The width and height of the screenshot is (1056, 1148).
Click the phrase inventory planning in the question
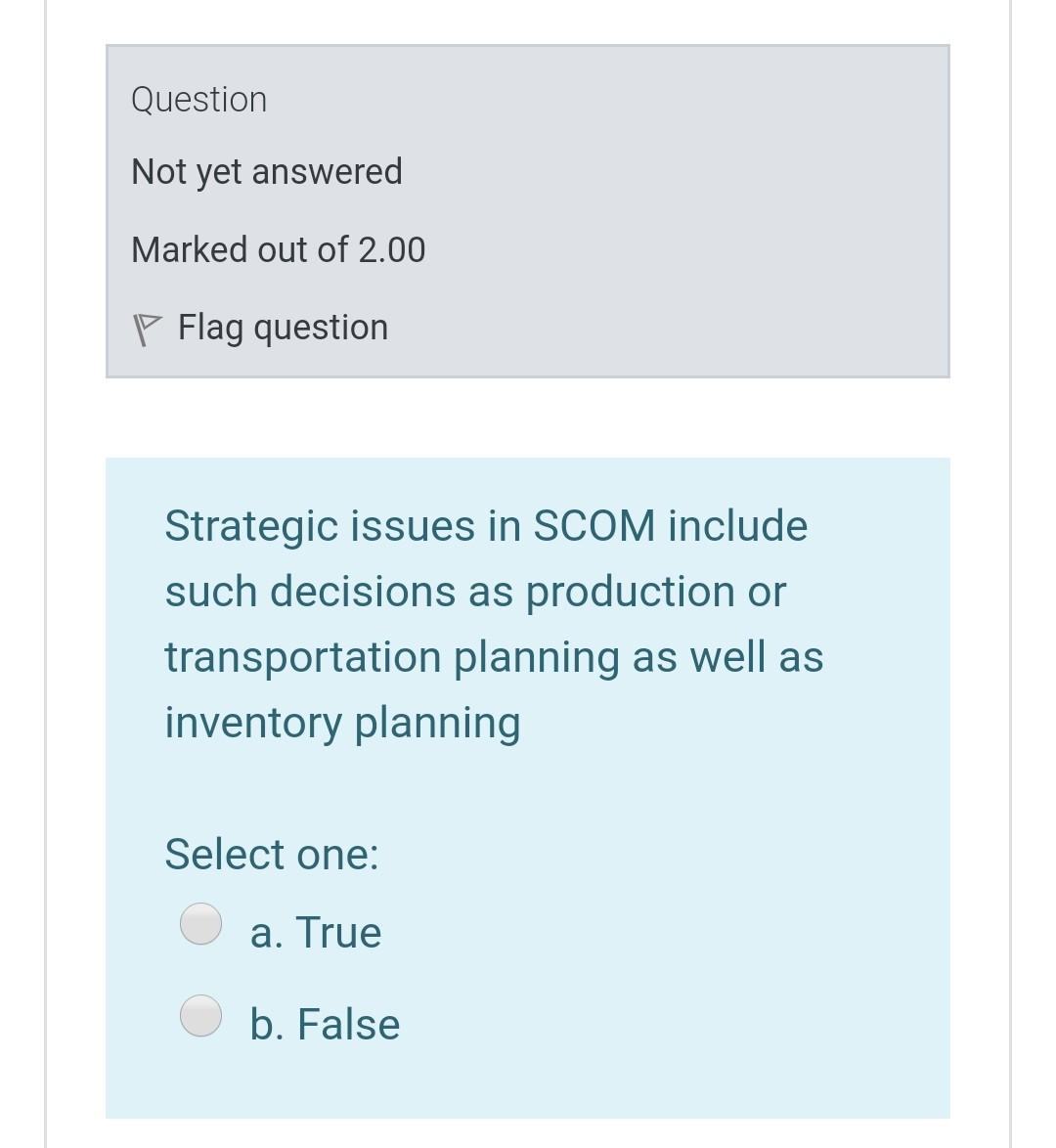[x=341, y=723]
